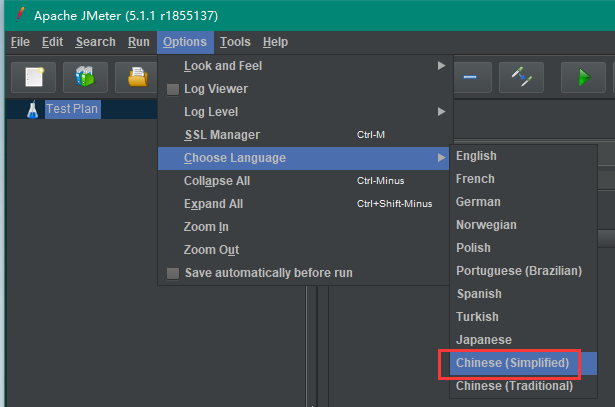The image size is (615, 407).
Task: Open the Search menu
Action: tap(96, 42)
